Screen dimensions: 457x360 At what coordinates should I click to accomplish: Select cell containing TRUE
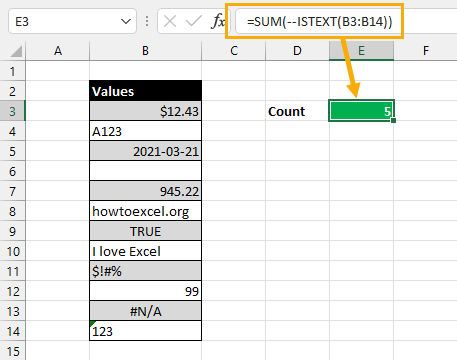145,231
